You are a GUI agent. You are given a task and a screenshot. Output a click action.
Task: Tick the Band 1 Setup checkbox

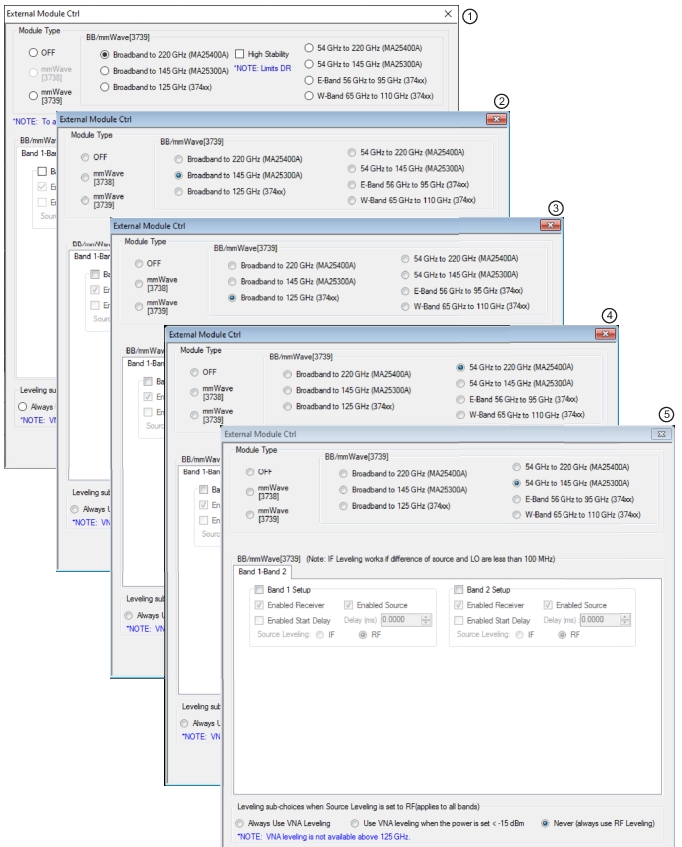tap(259, 590)
